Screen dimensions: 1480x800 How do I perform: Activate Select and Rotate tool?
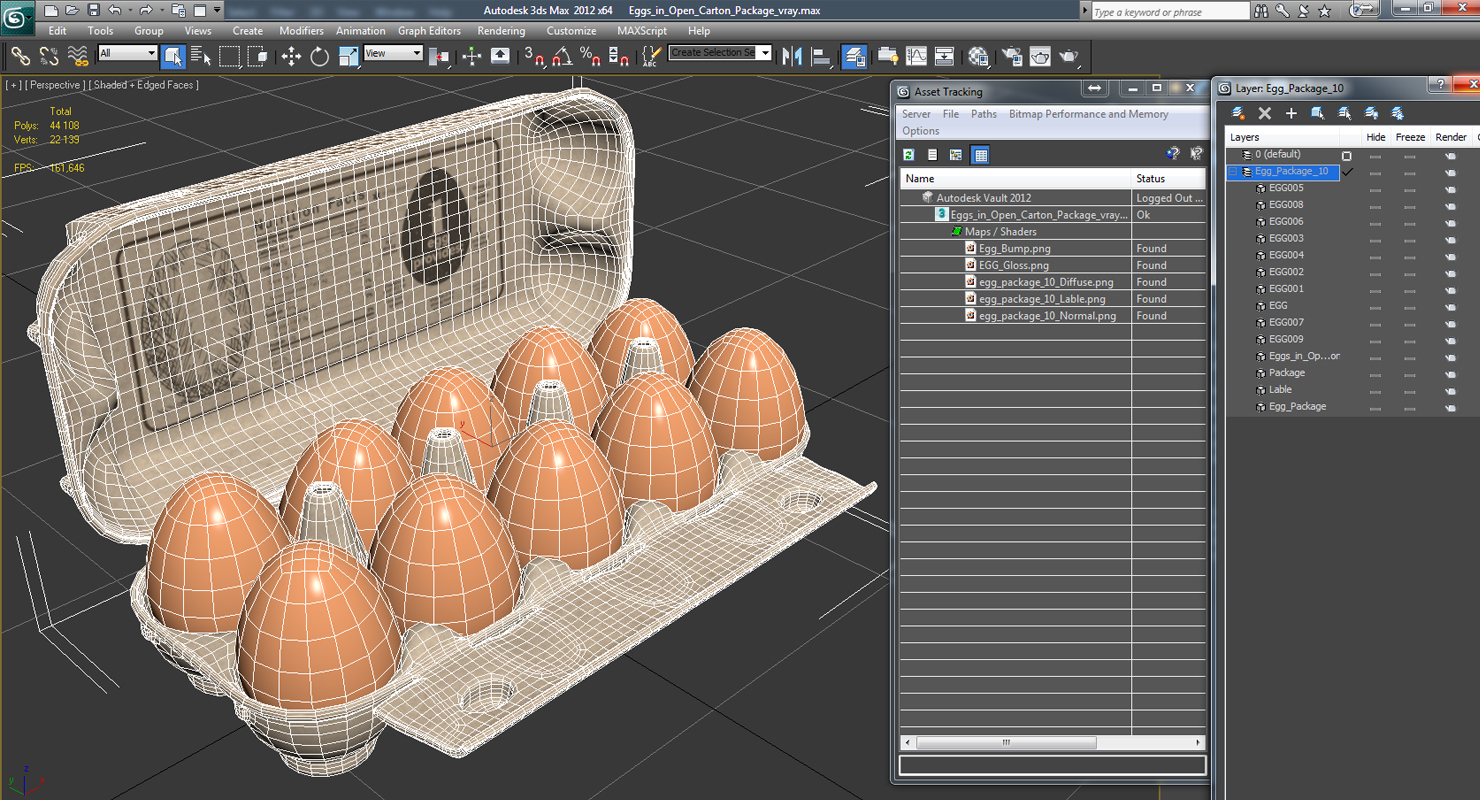tap(320, 57)
